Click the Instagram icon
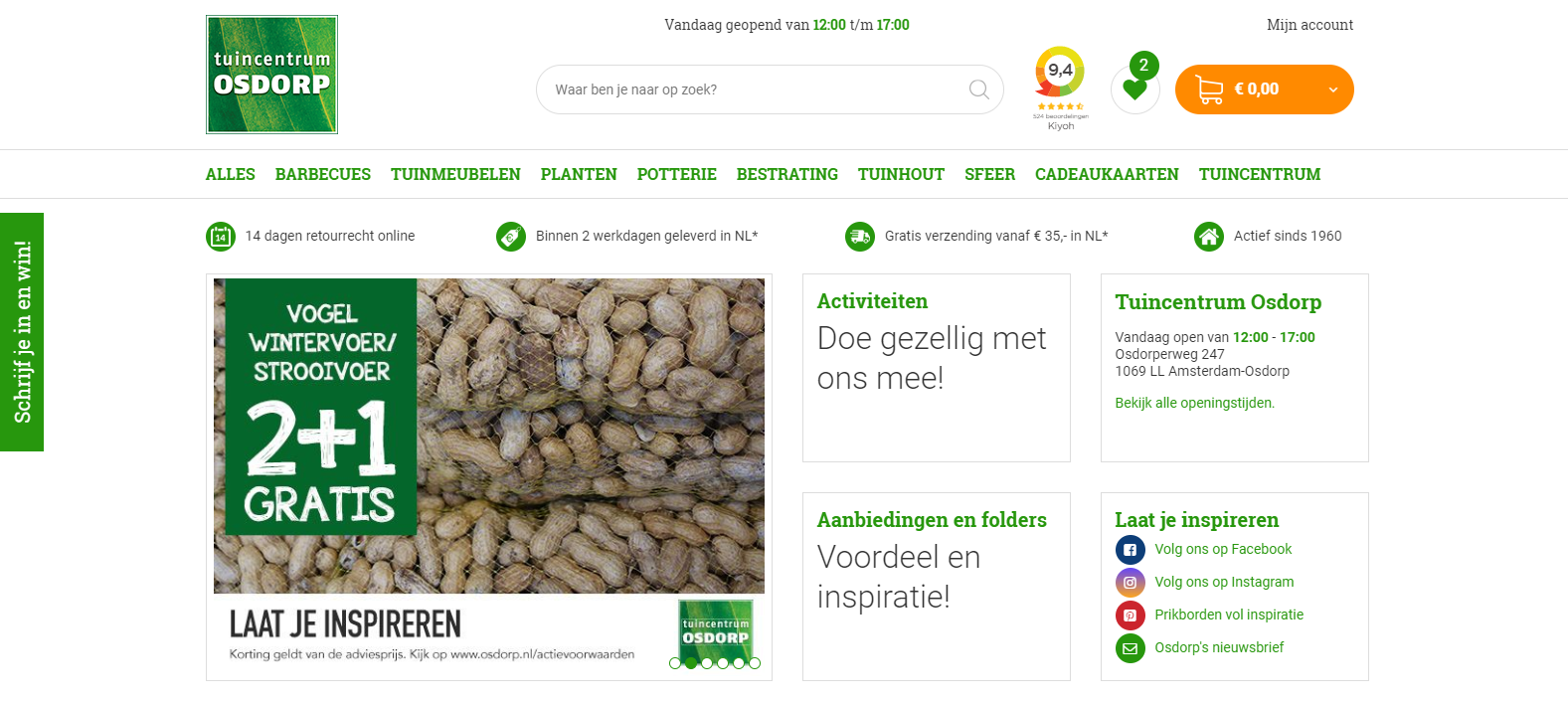Image resolution: width=1568 pixels, height=704 pixels. (1131, 582)
